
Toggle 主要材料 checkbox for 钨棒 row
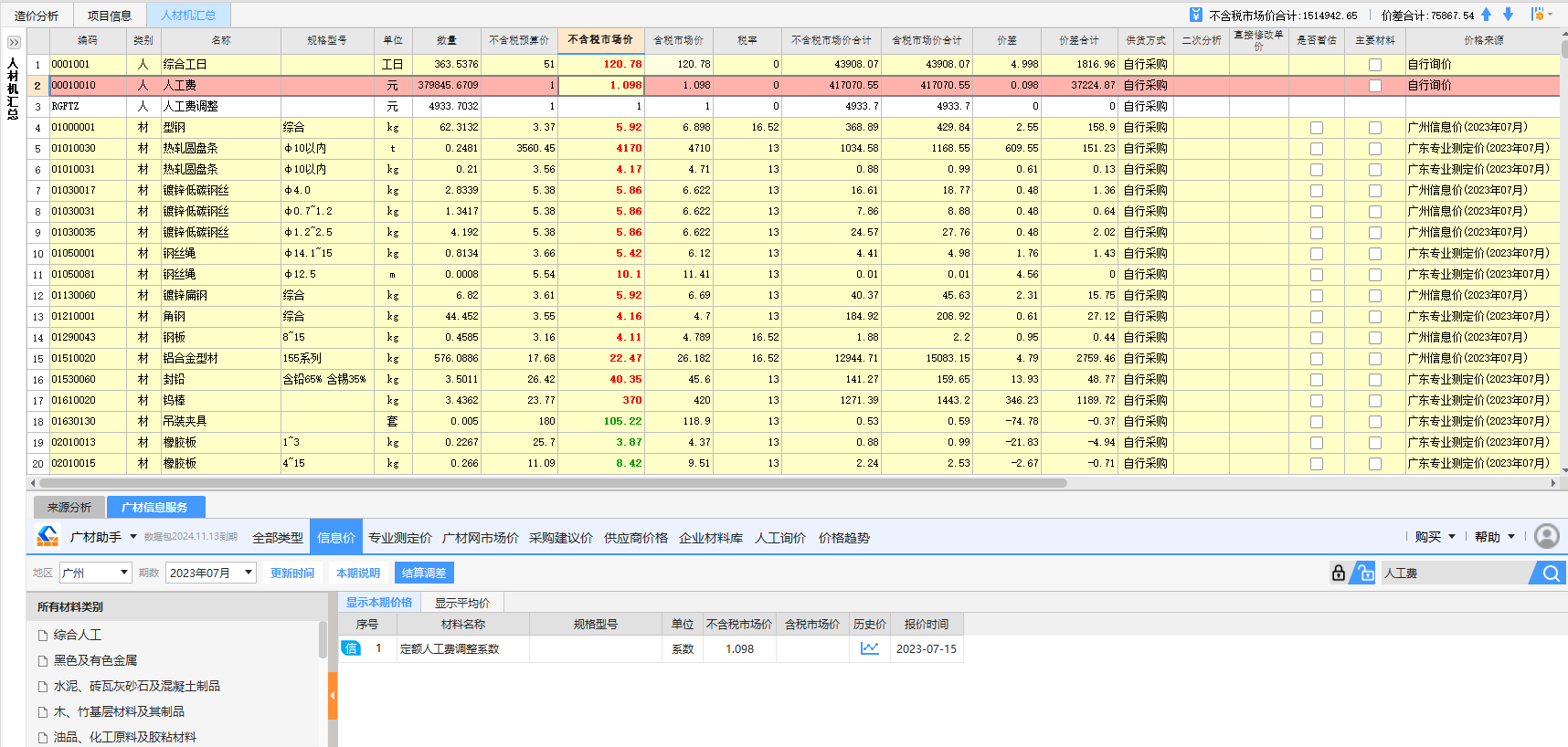[1374, 401]
